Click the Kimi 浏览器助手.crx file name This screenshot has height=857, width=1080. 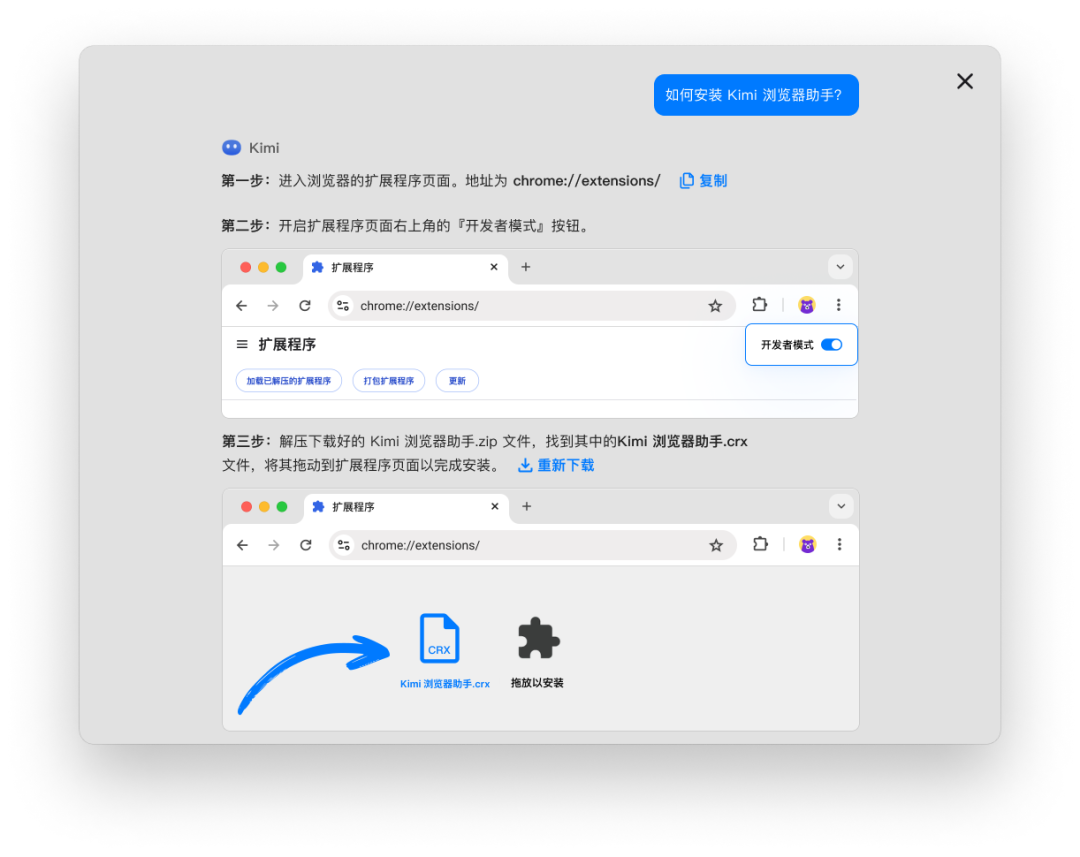click(x=445, y=684)
